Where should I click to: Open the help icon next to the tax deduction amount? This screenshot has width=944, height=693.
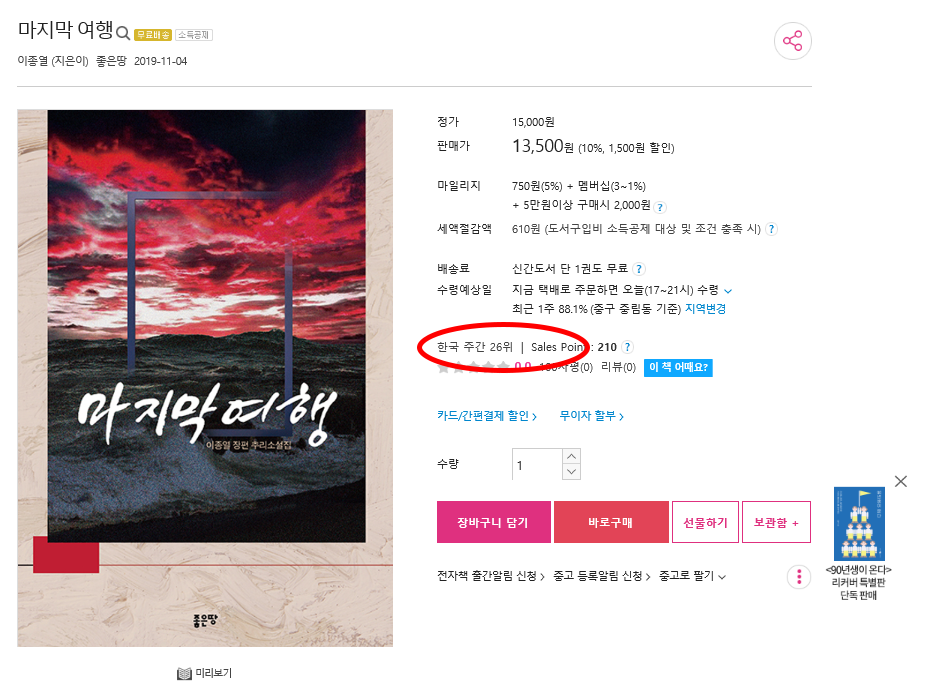771,229
